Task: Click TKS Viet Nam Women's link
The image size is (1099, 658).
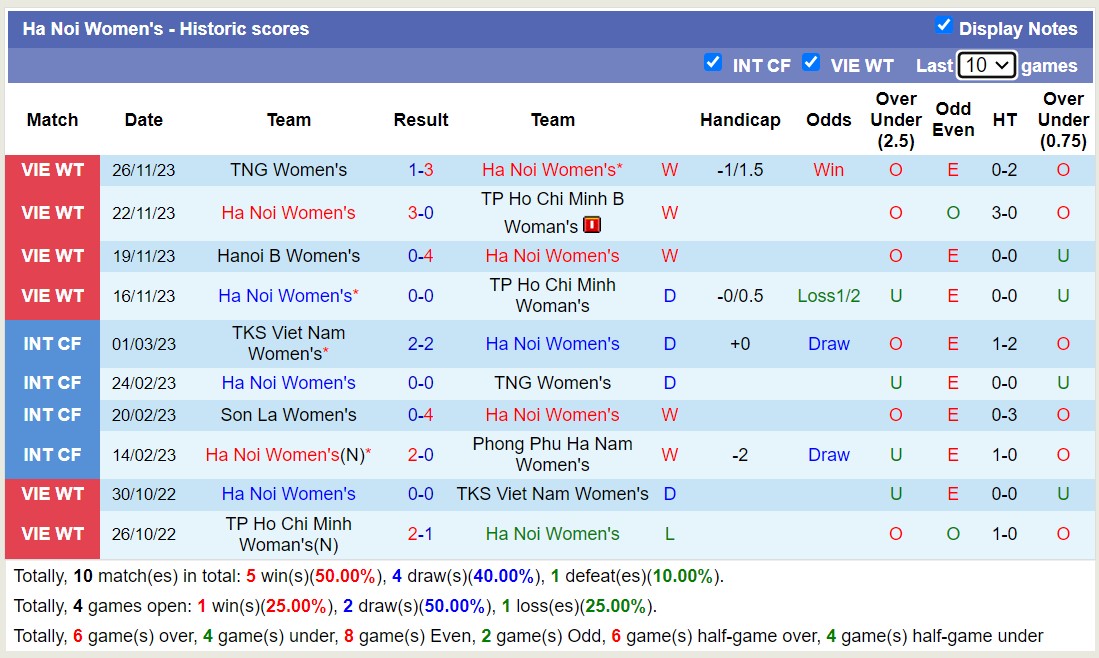Action: point(553,493)
